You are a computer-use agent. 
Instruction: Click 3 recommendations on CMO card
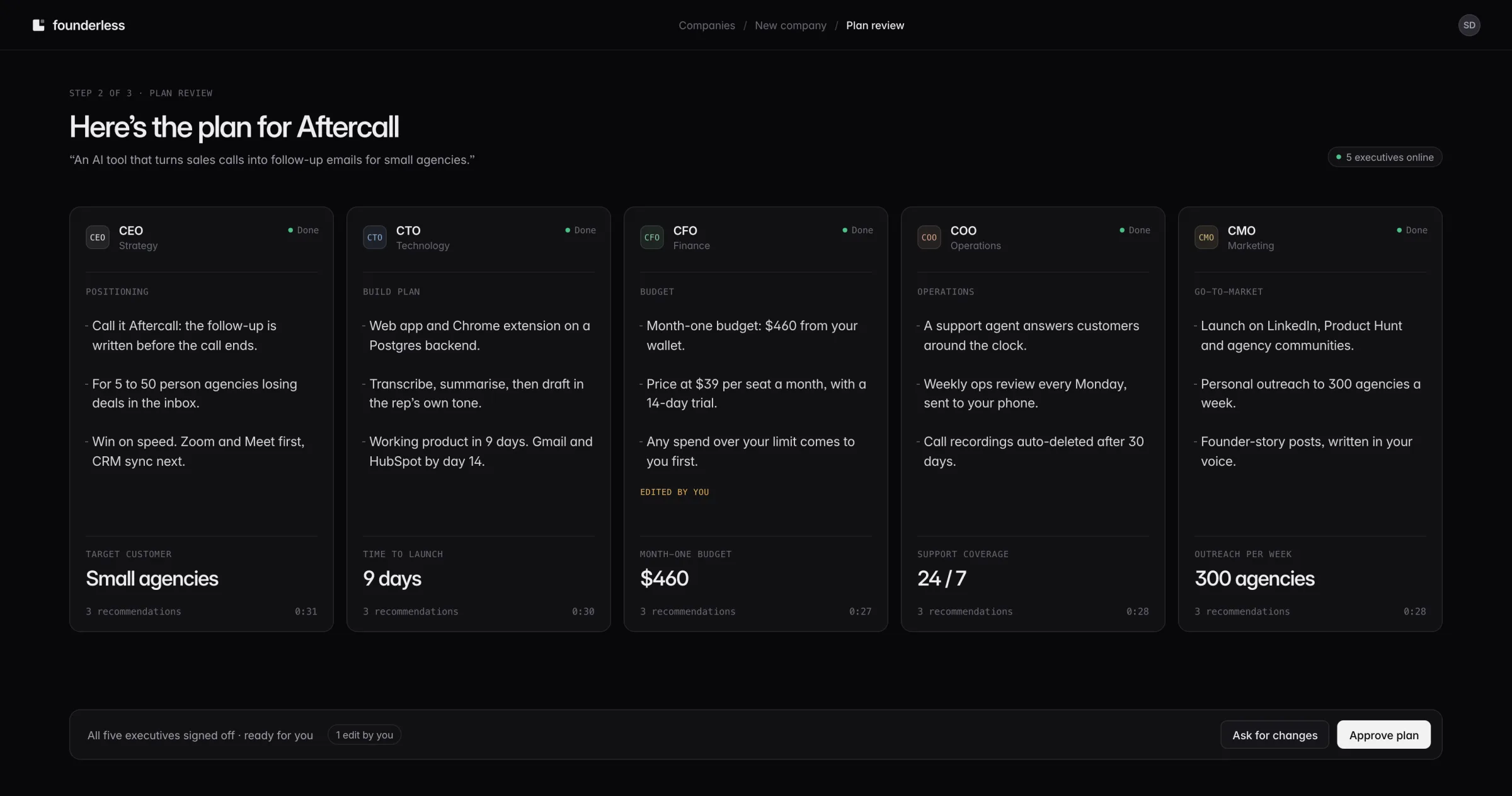(1242, 611)
